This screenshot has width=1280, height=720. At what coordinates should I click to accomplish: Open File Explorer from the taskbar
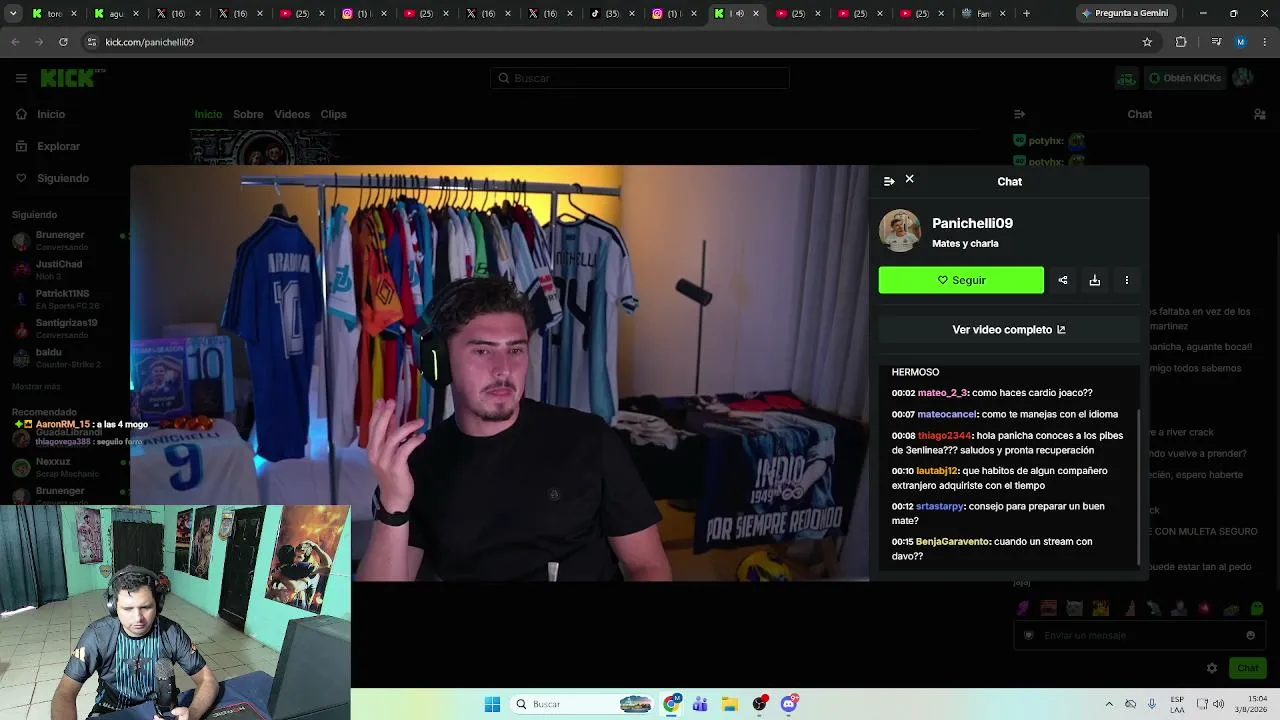click(x=730, y=704)
